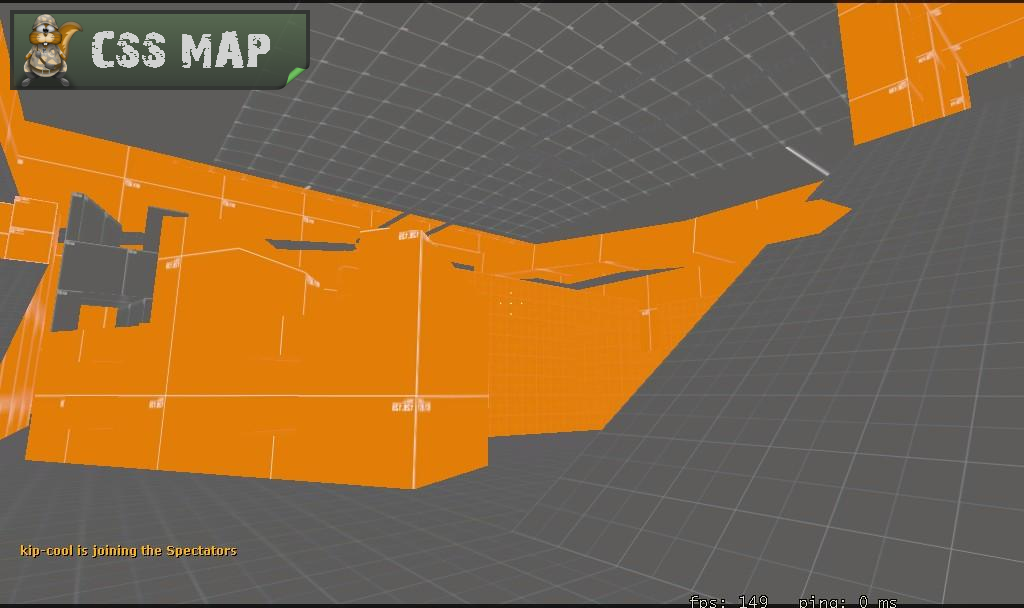Click the small label on the lower left orange wall

[156, 404]
